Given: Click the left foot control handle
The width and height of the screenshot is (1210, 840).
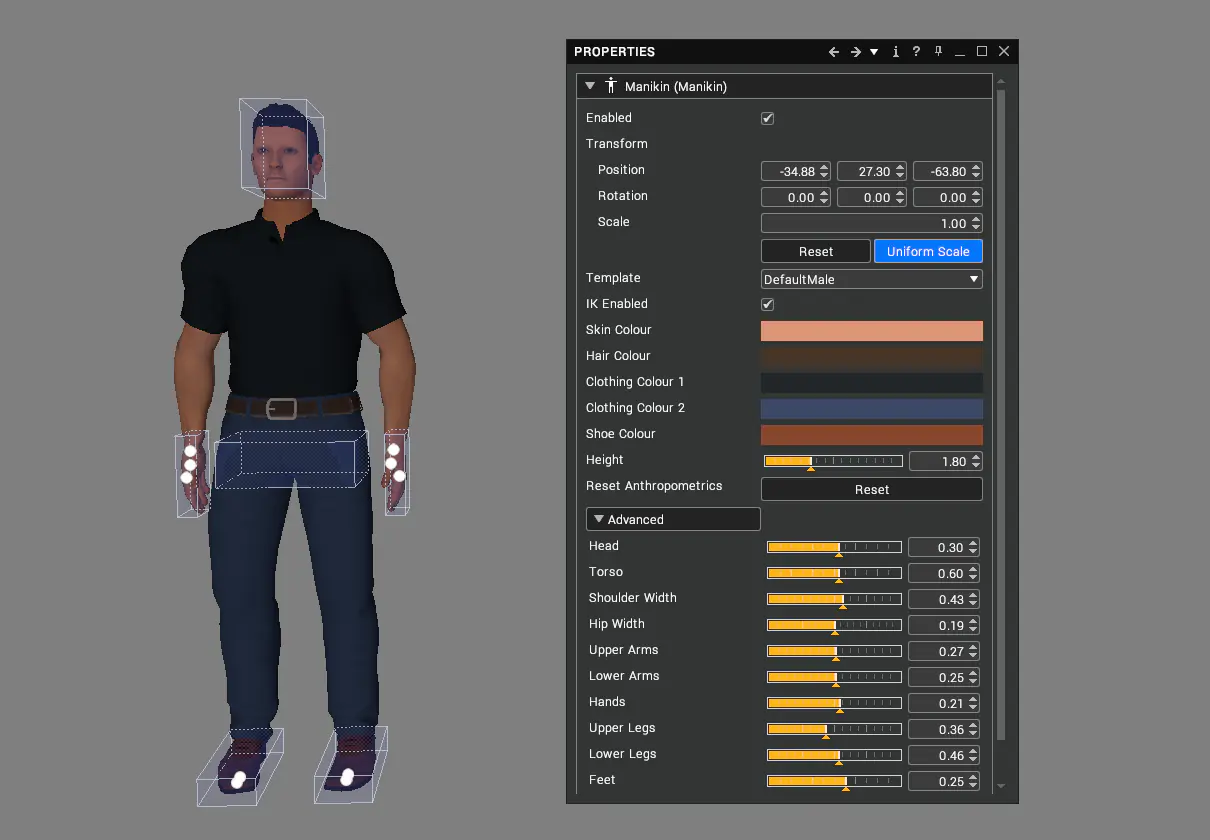Looking at the screenshot, I should click(238, 780).
